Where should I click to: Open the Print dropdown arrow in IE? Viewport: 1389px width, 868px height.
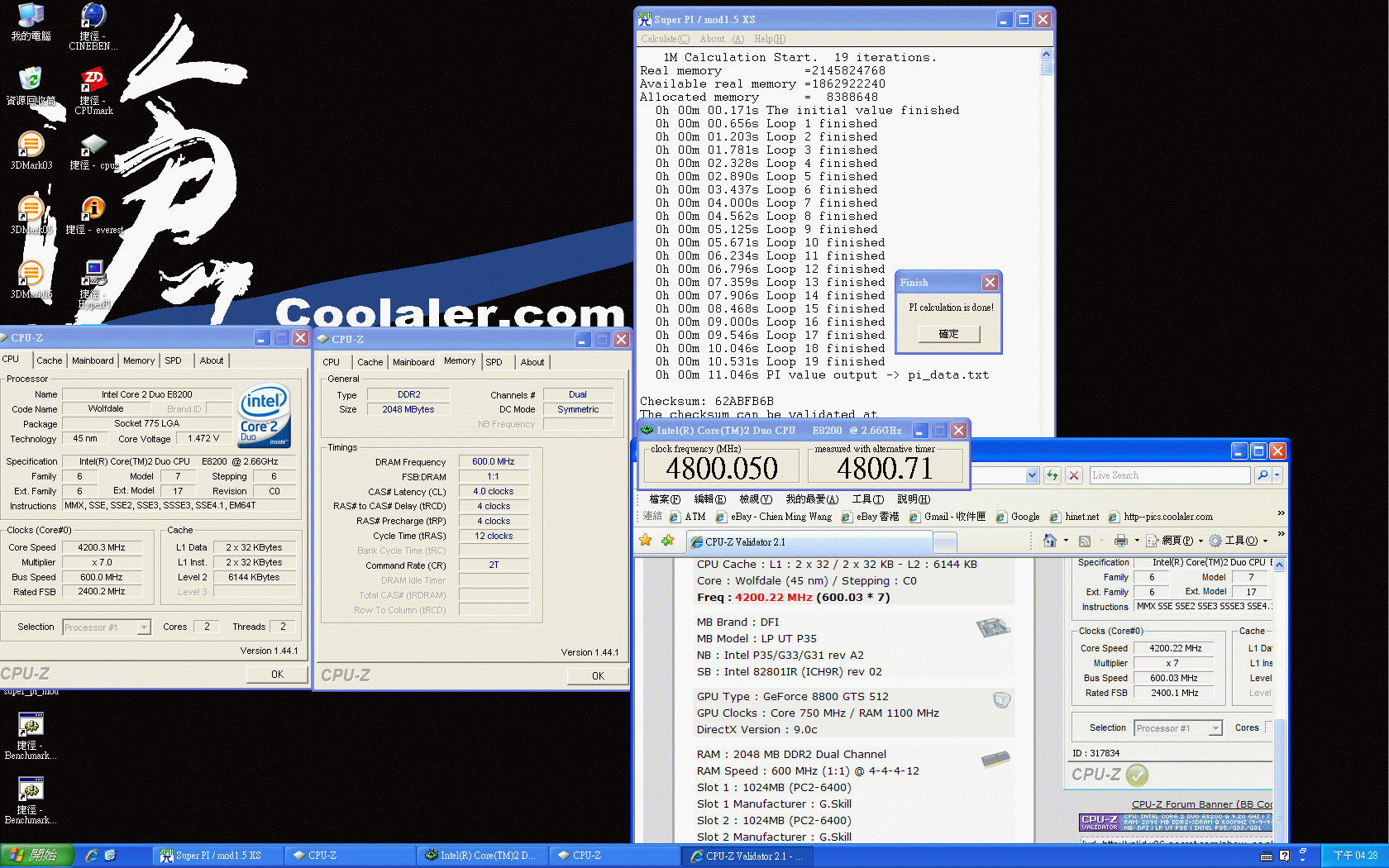pyautogui.click(x=1137, y=541)
